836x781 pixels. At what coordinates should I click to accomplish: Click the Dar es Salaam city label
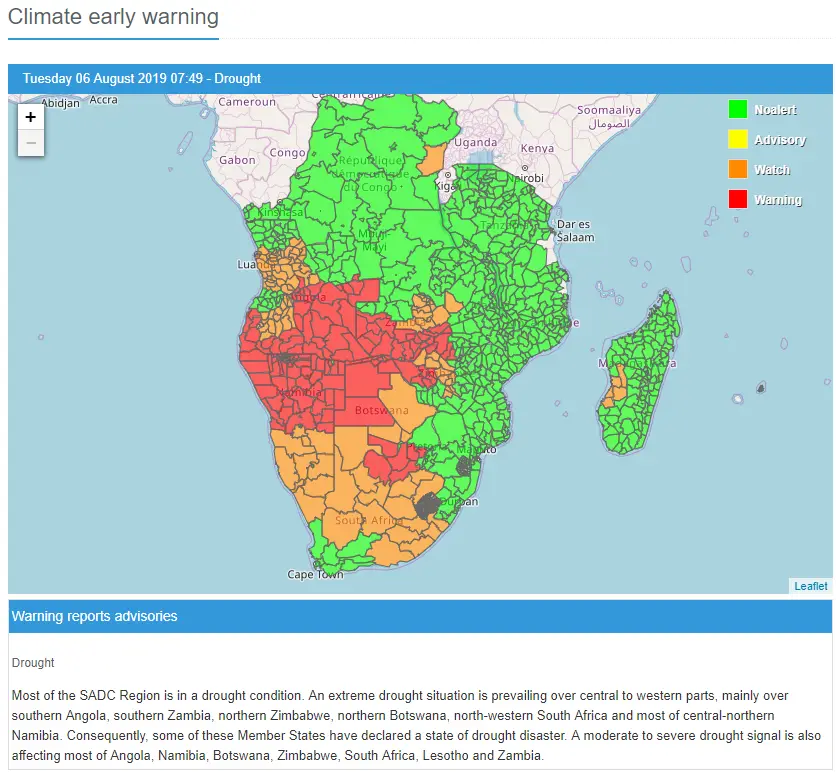point(575,231)
